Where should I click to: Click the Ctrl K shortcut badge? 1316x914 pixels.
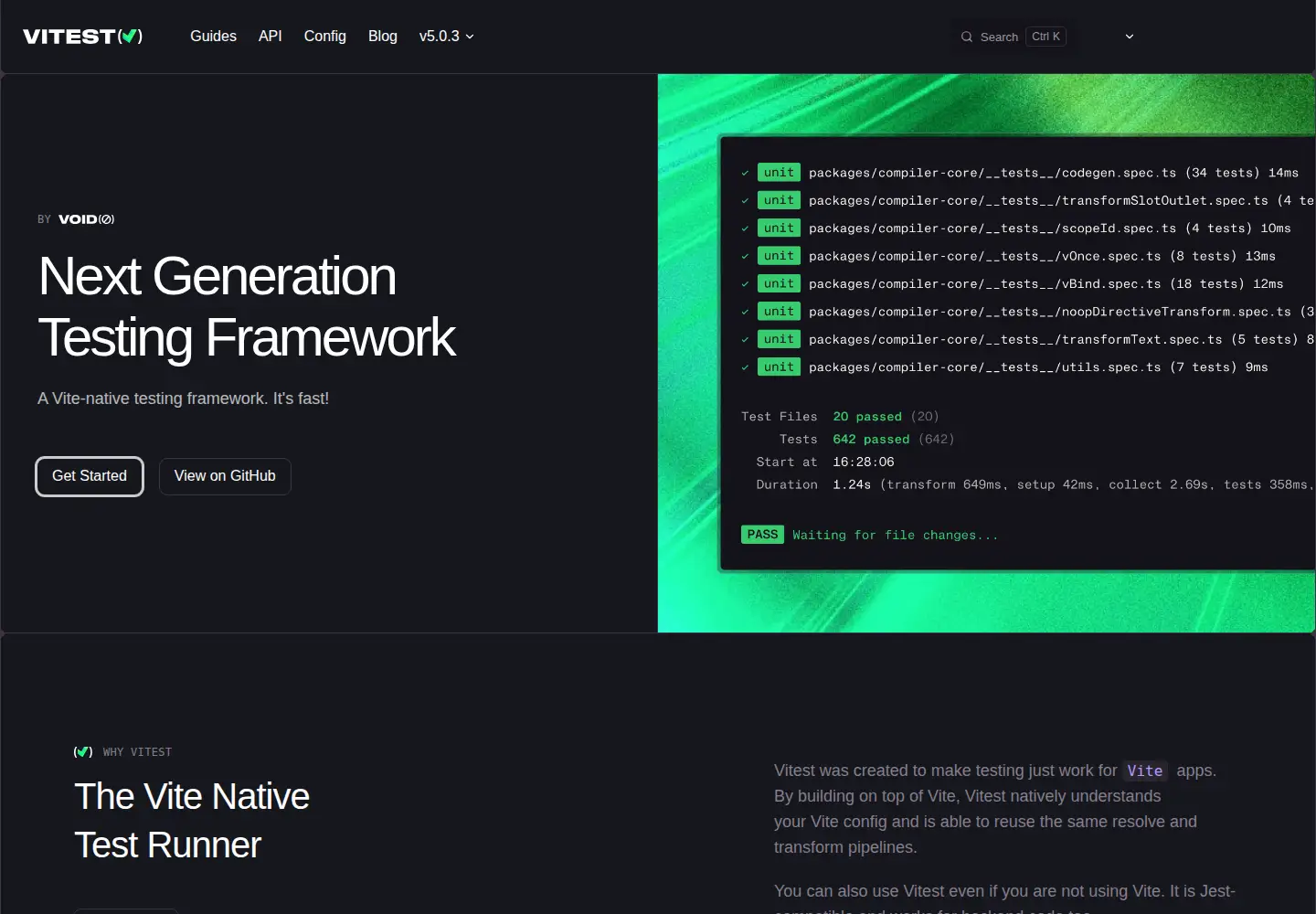(x=1045, y=37)
